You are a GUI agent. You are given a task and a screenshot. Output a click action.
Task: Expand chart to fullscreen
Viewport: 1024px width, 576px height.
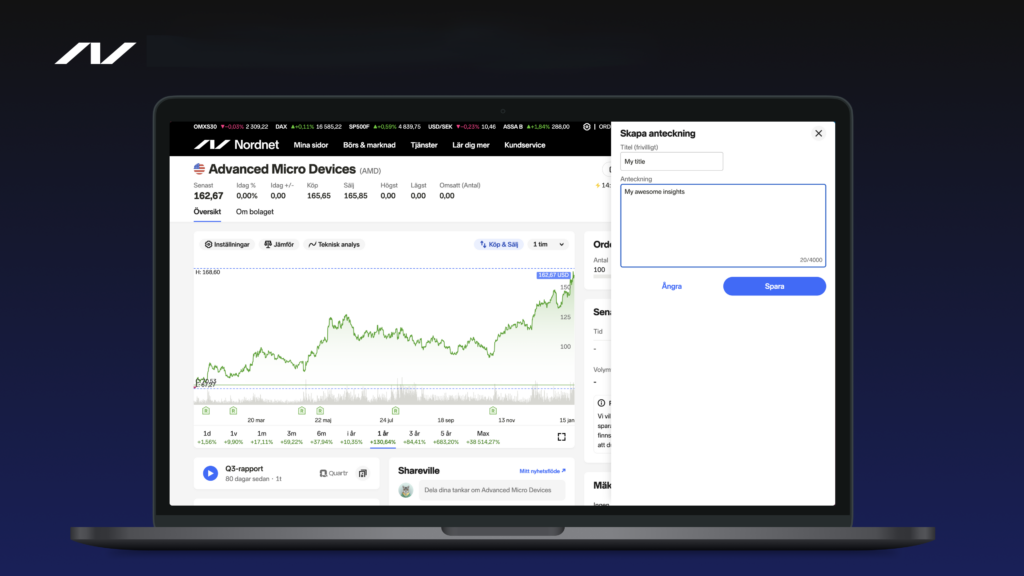(562, 437)
